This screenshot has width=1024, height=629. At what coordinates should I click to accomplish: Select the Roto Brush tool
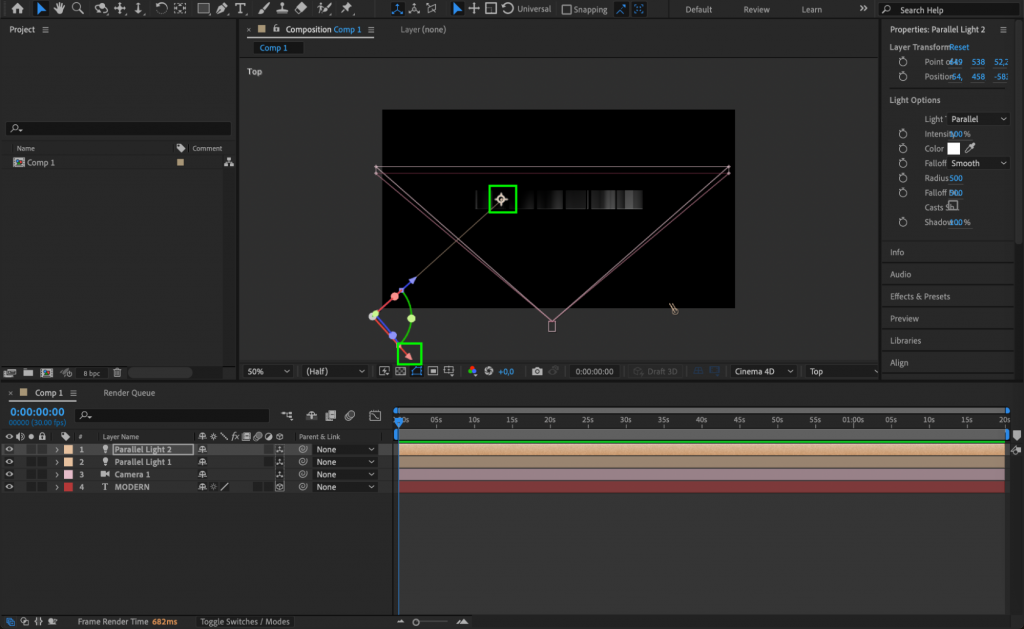pyautogui.click(x=324, y=9)
